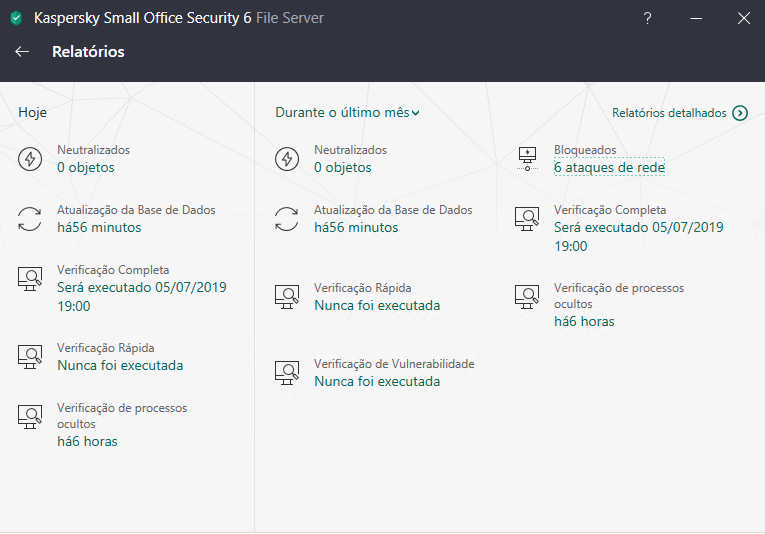Click 'Nunca foi executada' under Verificação de Vulnerabilidade
The height and width of the screenshot is (534, 765).
[x=377, y=382]
